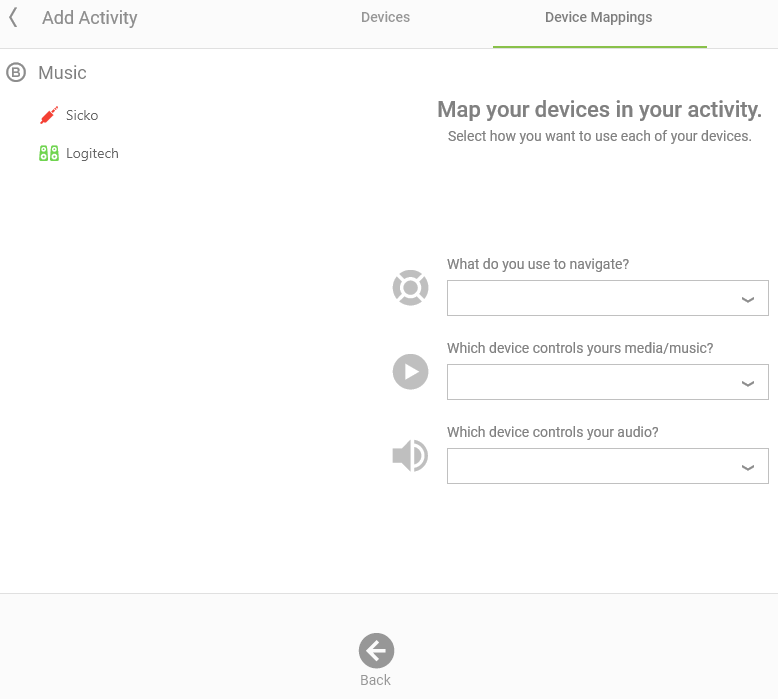
Task: Click the back chevron beside Add Activity
Action: tap(13, 17)
